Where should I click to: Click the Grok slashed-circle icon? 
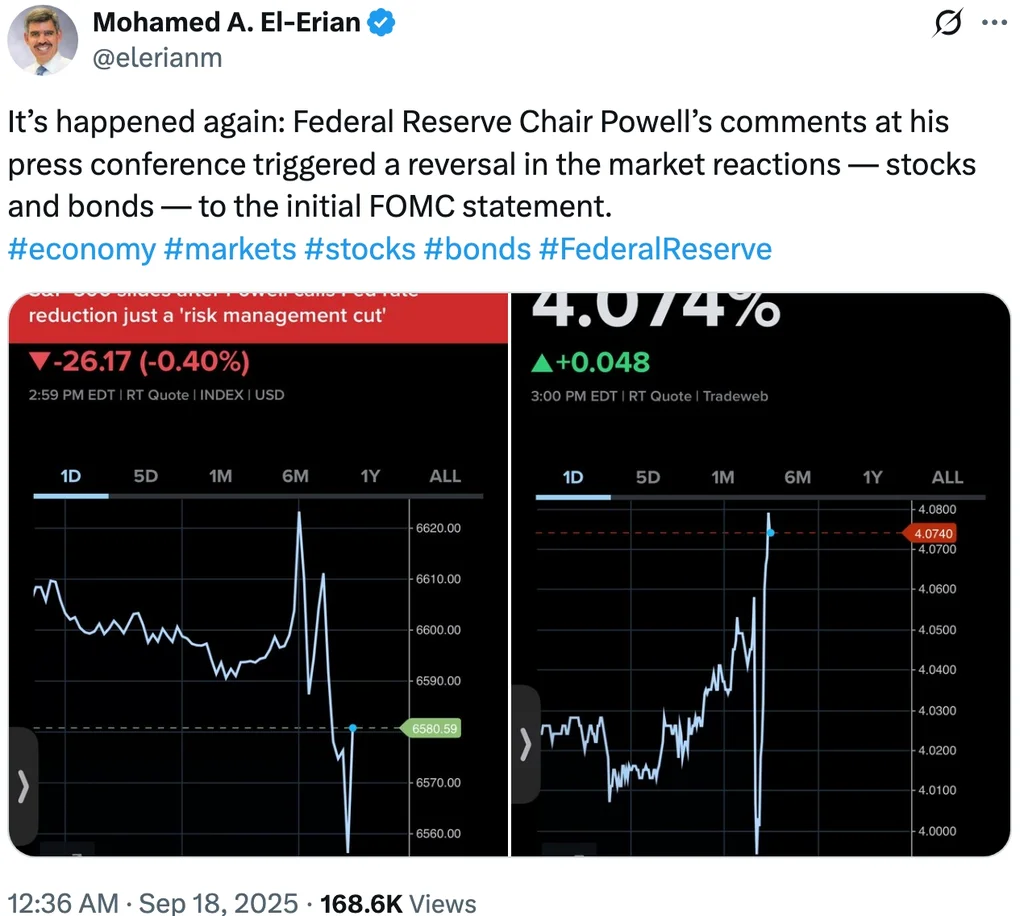click(945, 23)
